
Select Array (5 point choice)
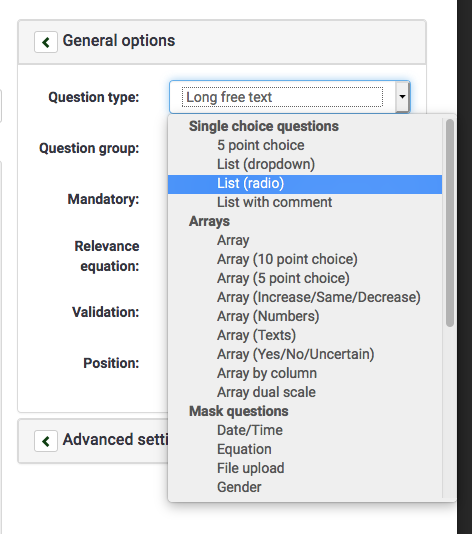pyautogui.click(x=283, y=278)
